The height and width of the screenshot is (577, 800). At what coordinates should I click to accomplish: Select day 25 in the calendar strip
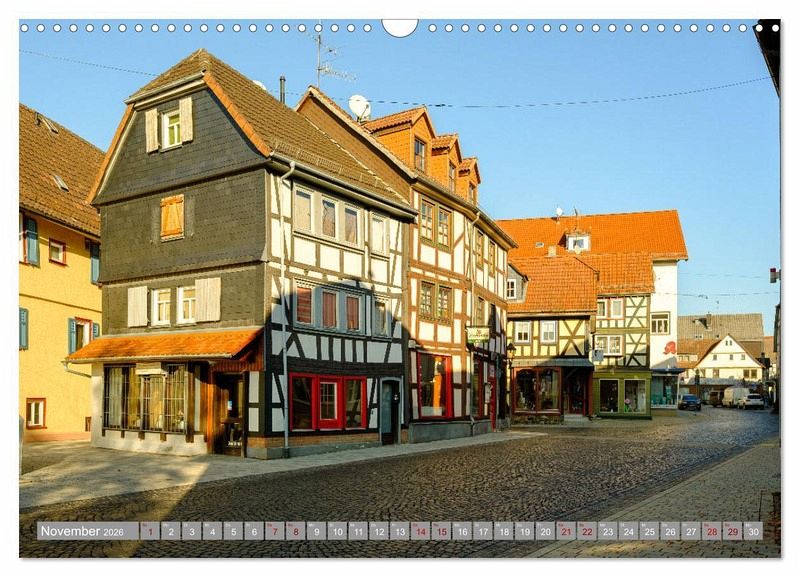tap(649, 531)
